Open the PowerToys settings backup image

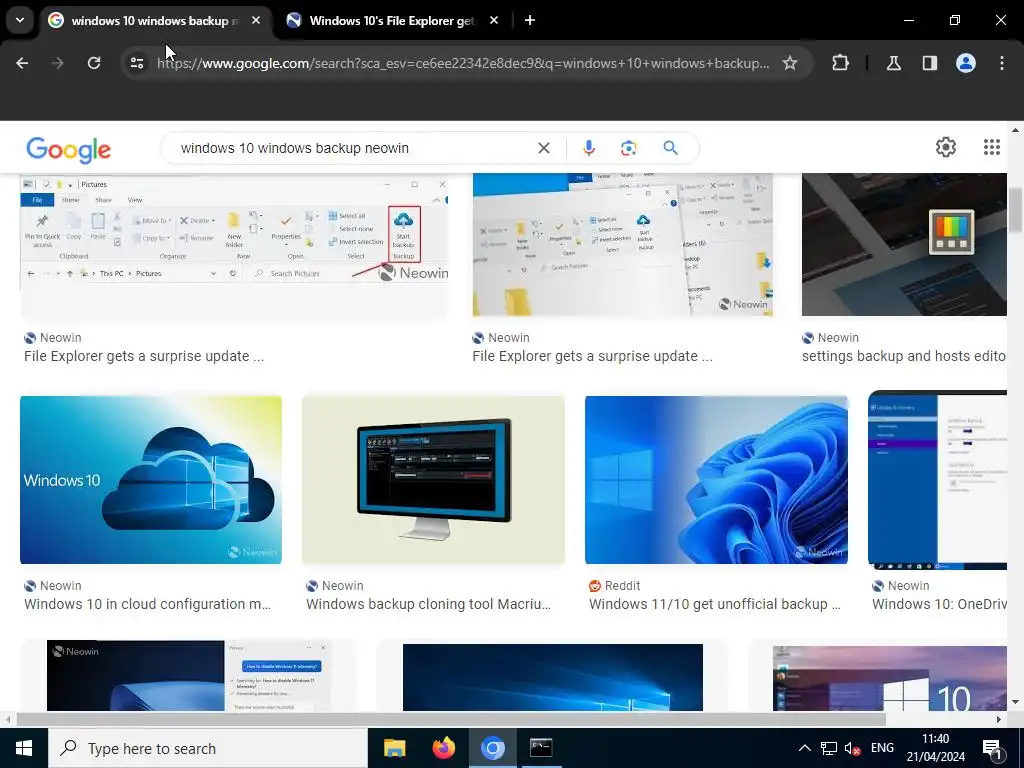pos(904,245)
